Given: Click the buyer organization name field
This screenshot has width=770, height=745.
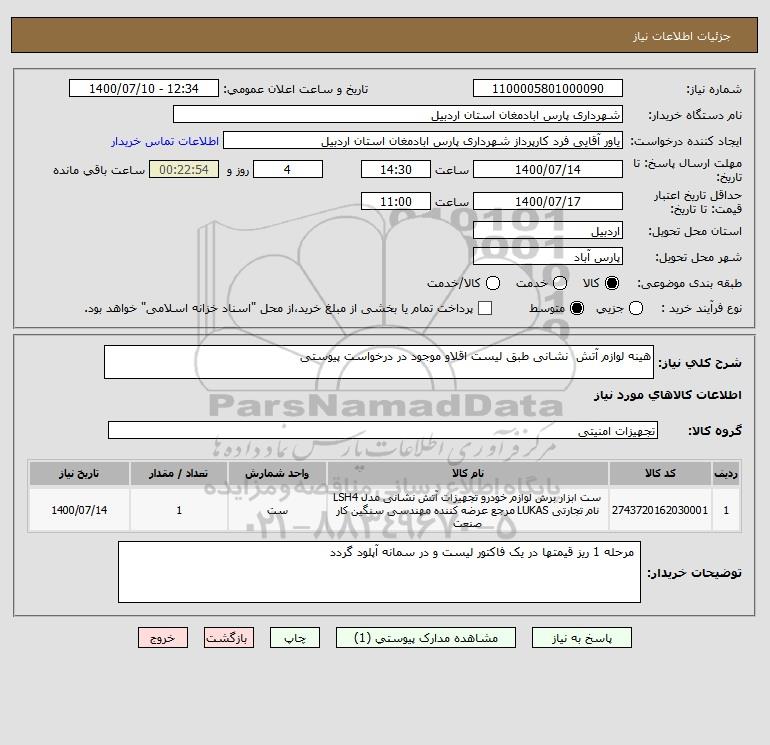Looking at the screenshot, I should click(x=398, y=115).
